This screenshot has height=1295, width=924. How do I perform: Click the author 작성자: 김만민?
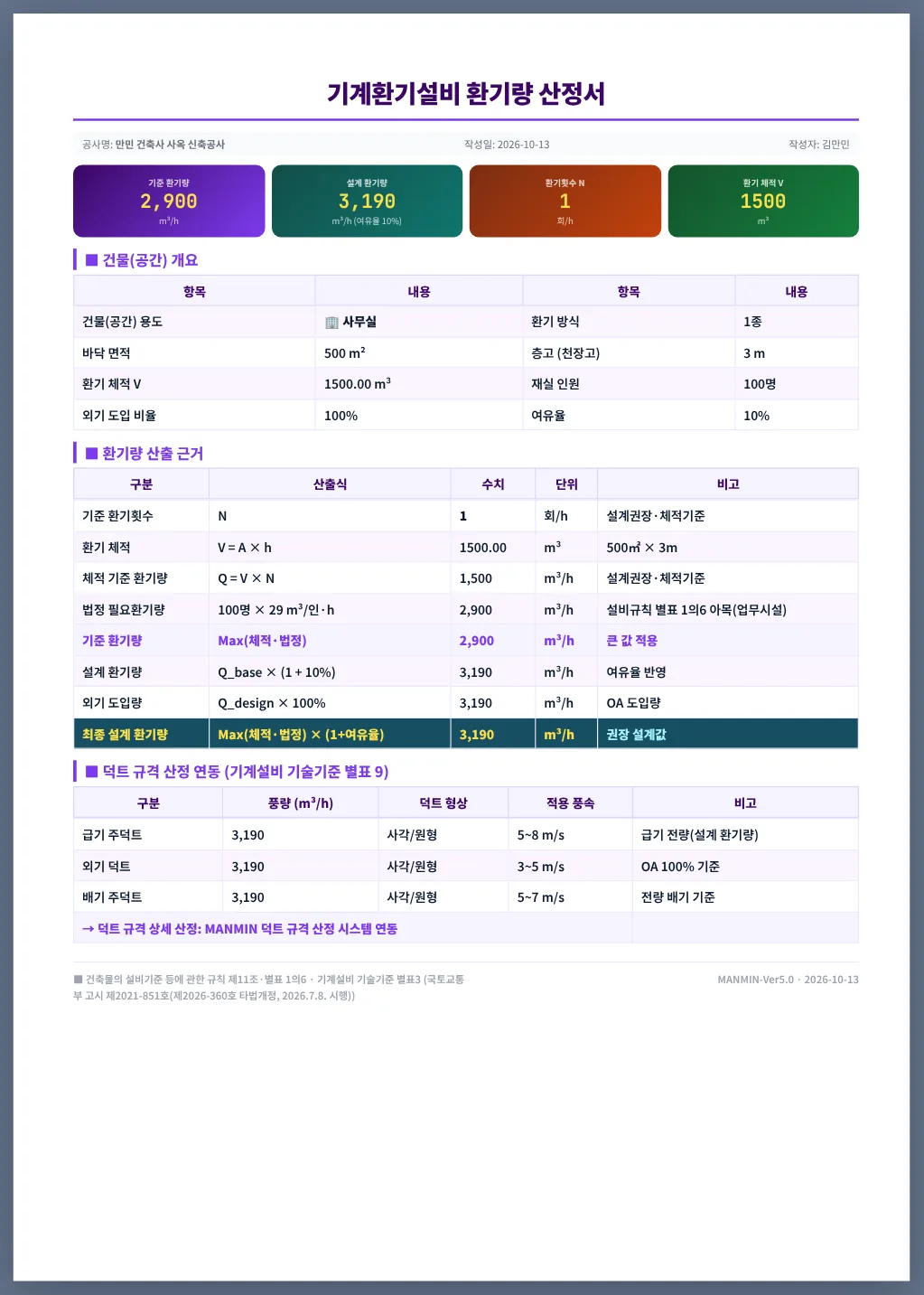819,145
